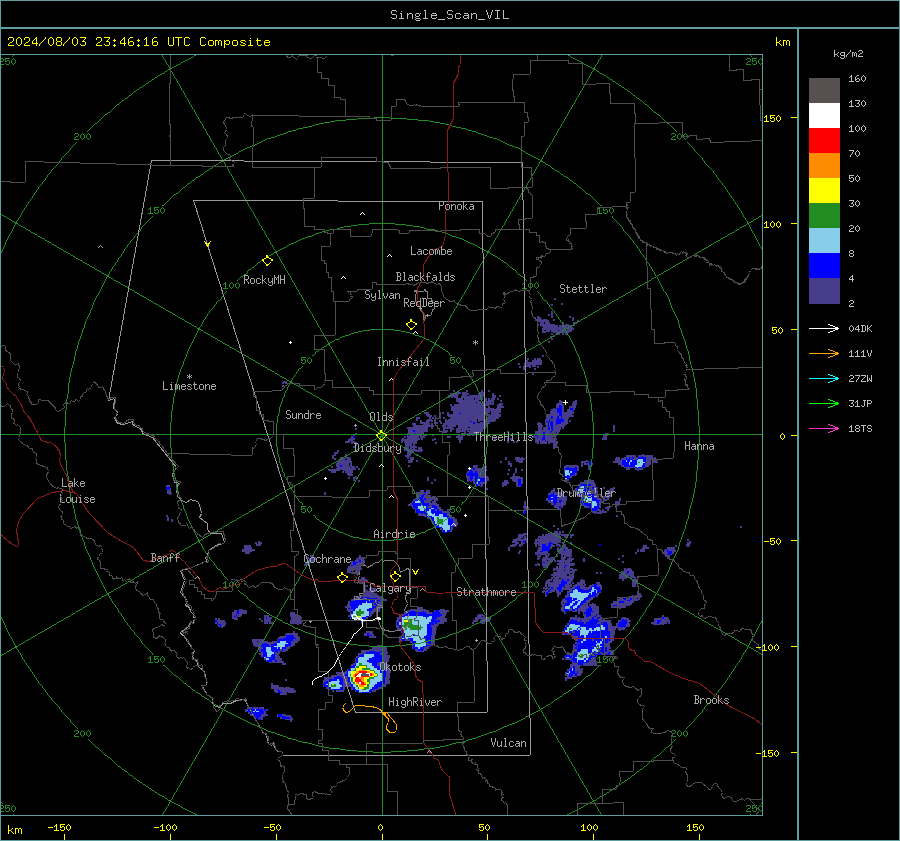This screenshot has height=841, width=900.
Task: Click the Airdrie city label
Action: 394,534
